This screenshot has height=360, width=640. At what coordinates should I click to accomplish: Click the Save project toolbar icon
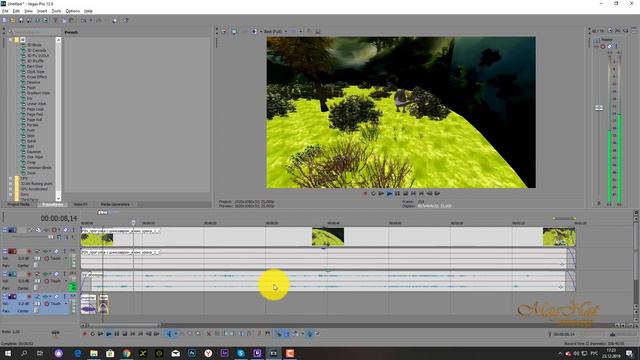21,20
